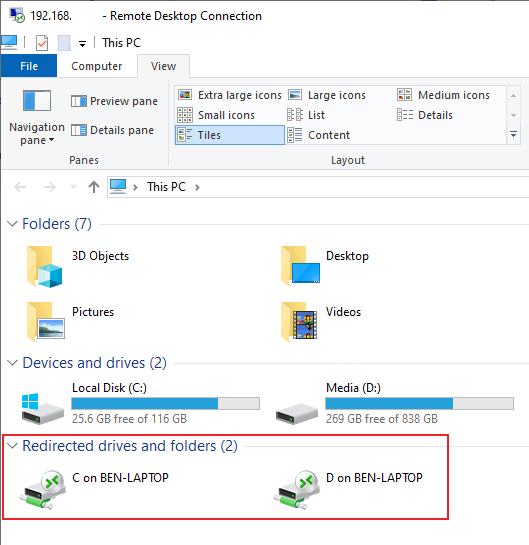Click the 'Media (D:)' name label
The height and width of the screenshot is (545, 529).
[x=353, y=388]
